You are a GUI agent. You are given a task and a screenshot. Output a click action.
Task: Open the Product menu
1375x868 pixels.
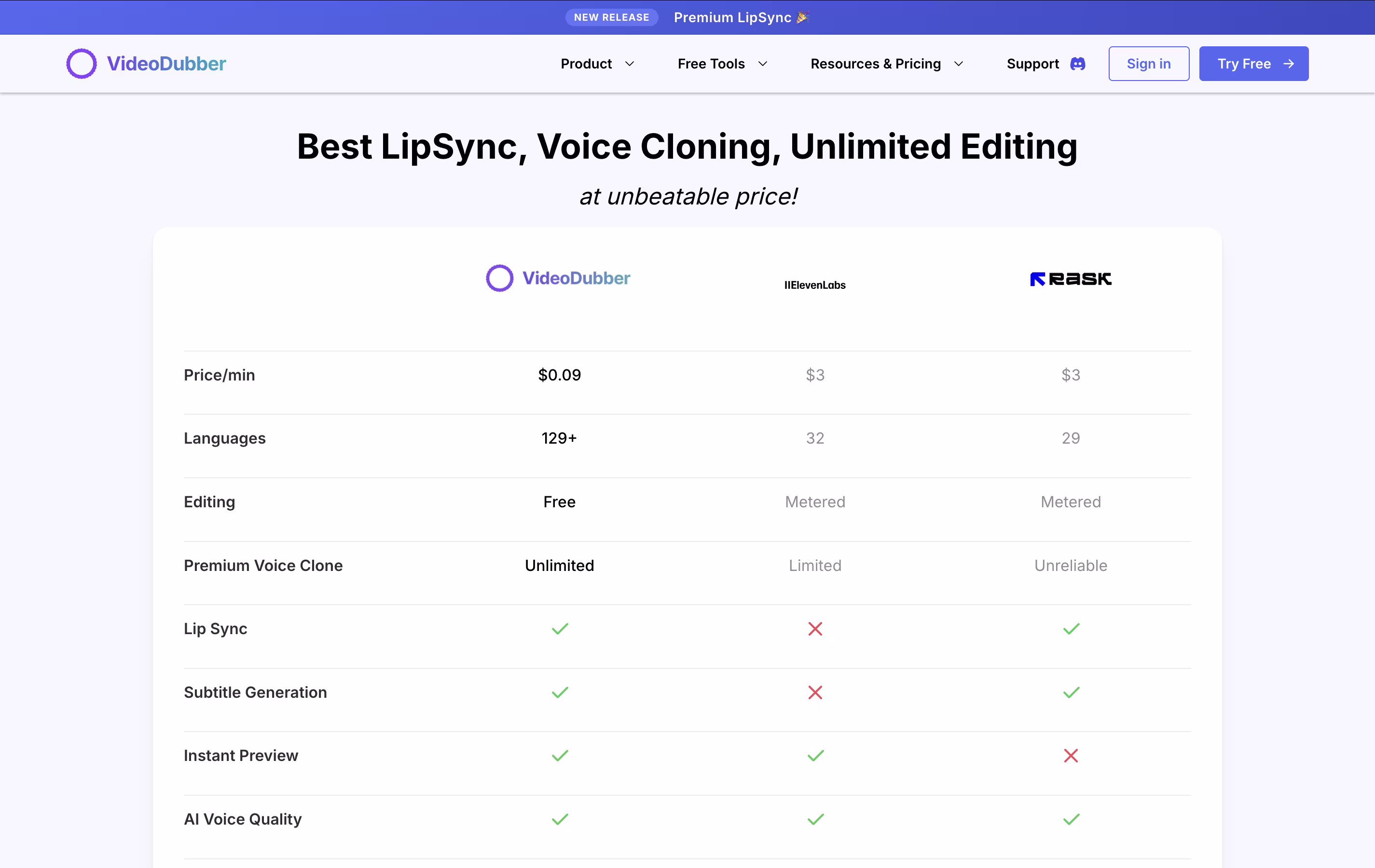click(586, 63)
